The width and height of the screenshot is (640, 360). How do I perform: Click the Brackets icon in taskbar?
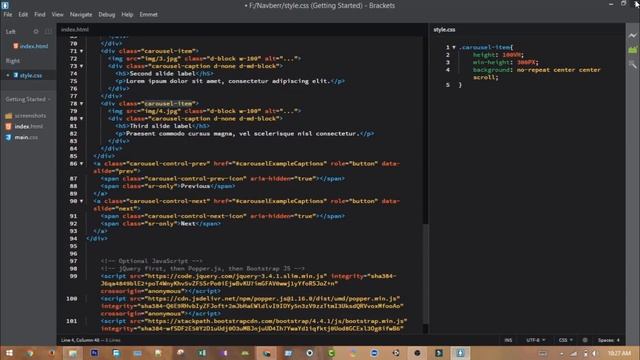(460, 353)
